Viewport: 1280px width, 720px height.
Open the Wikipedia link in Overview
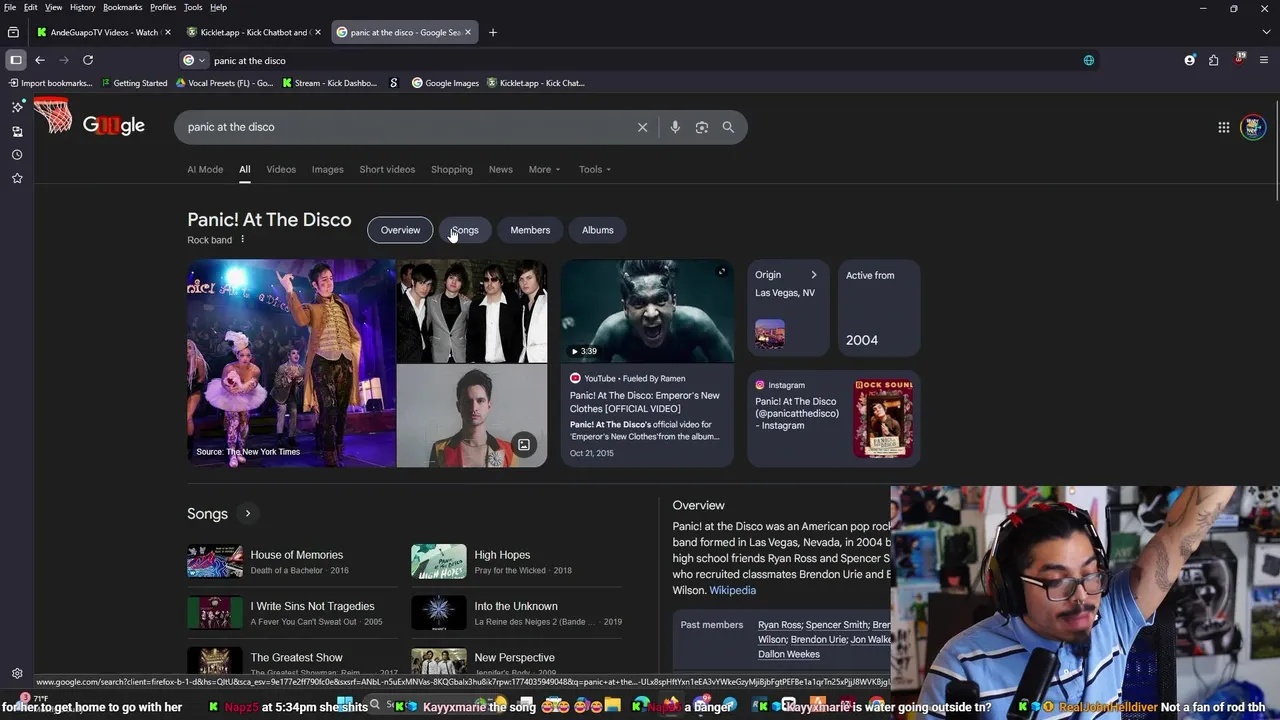[x=732, y=590]
